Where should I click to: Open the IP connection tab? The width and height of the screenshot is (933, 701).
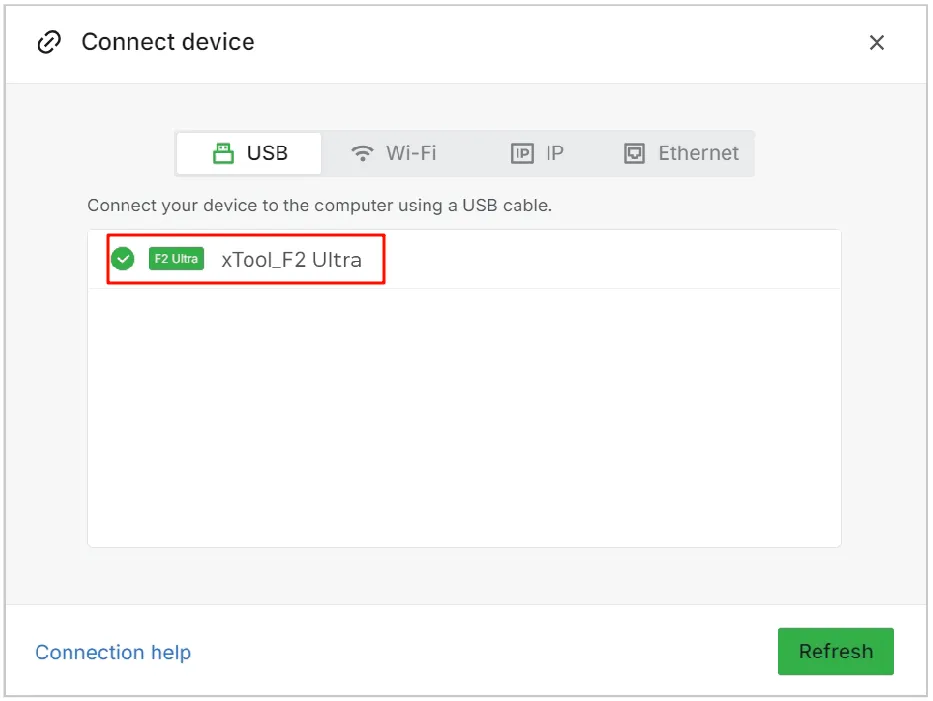click(537, 153)
